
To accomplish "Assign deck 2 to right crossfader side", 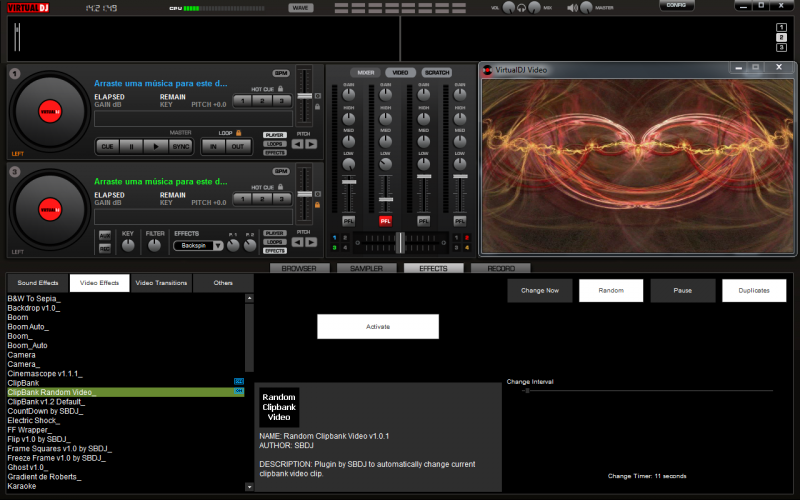I will tap(466, 238).
